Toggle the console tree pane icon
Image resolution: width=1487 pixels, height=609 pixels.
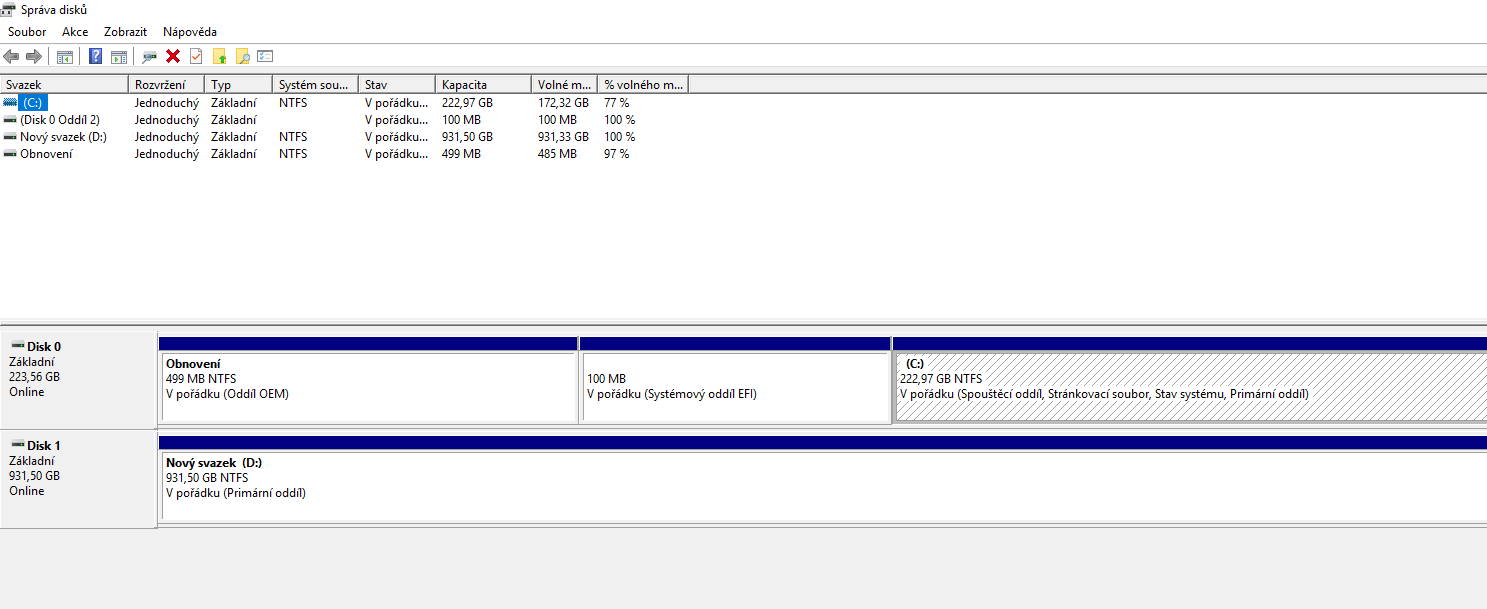point(65,57)
